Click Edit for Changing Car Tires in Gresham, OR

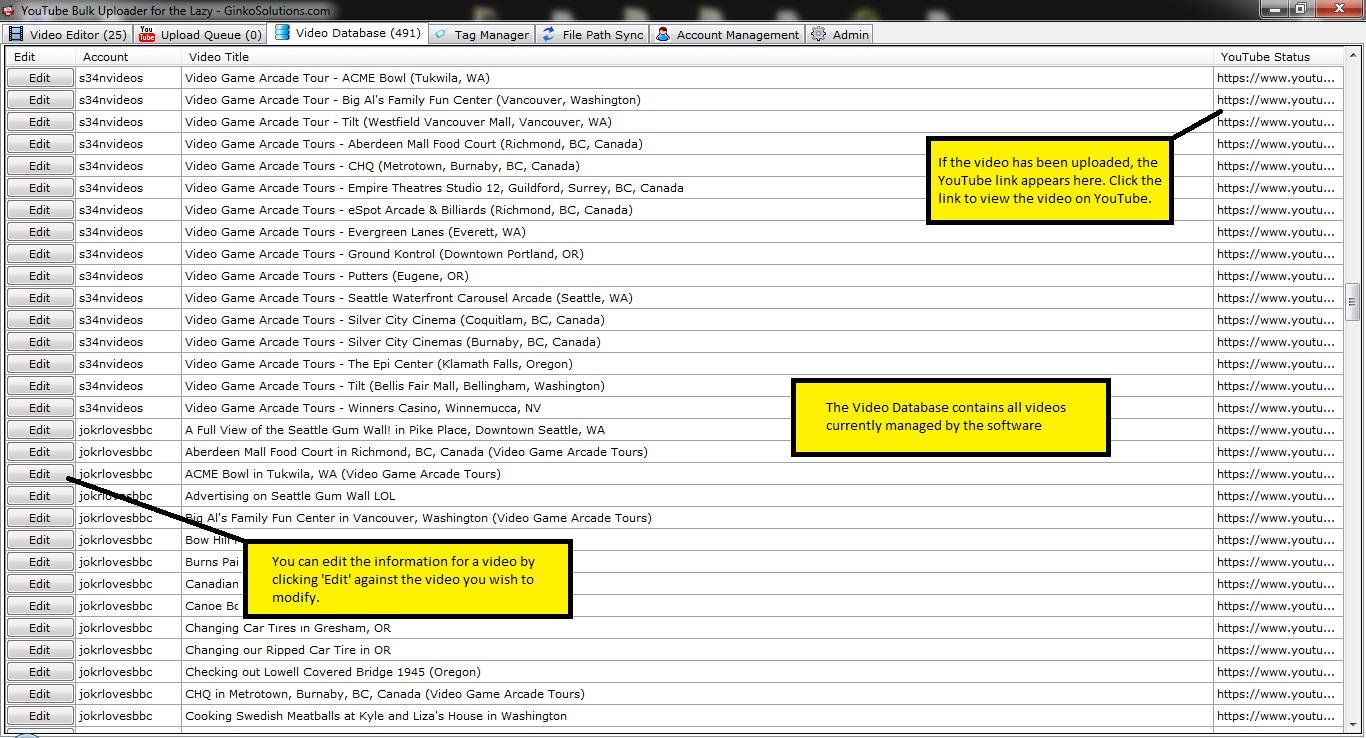40,628
